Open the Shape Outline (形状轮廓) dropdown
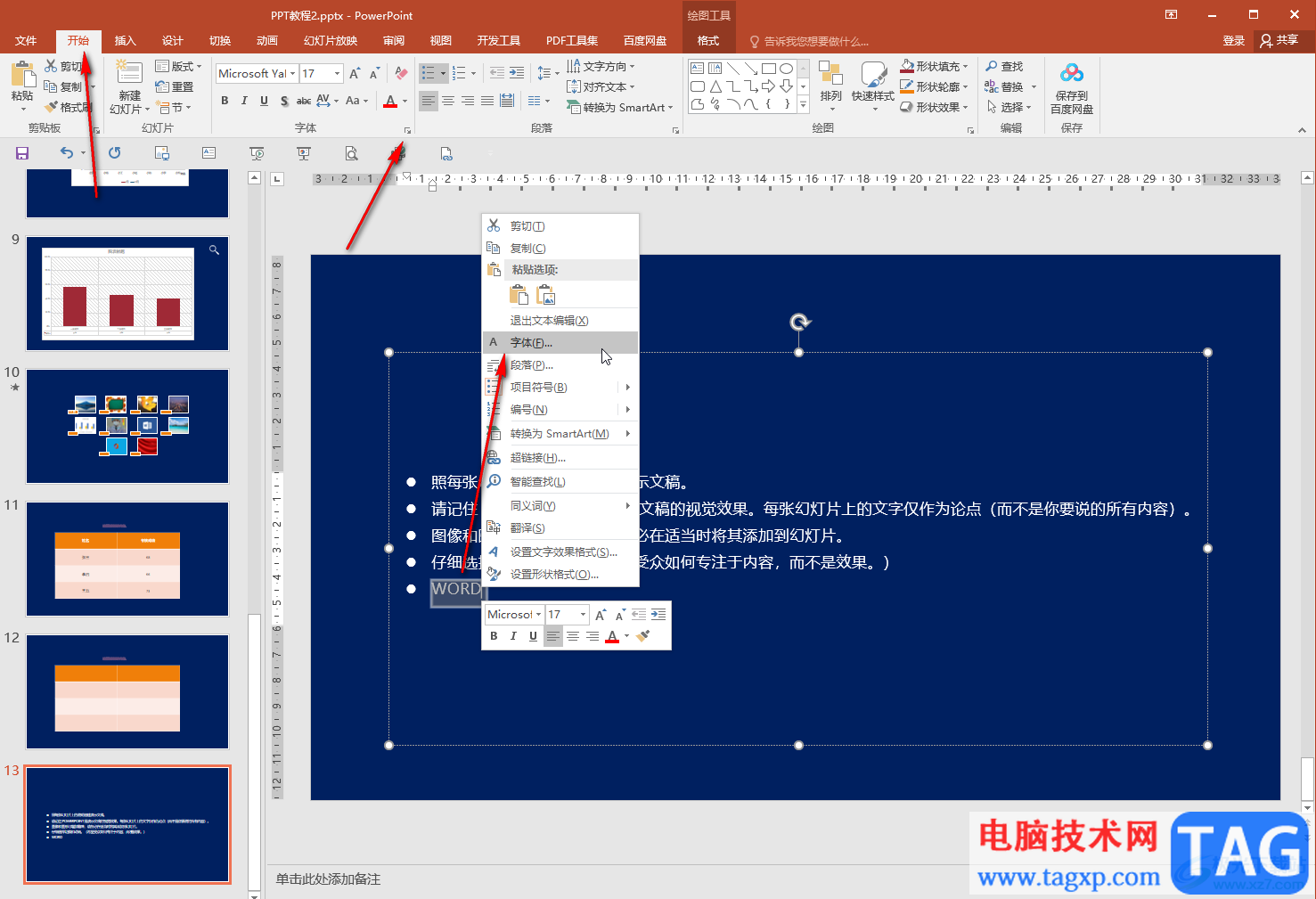 (934, 86)
